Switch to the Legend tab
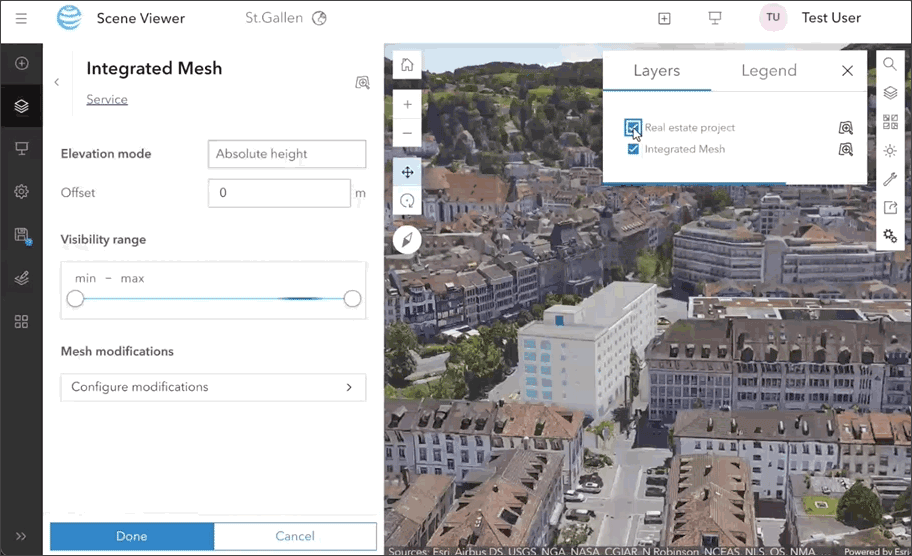The width and height of the screenshot is (912, 556). pyautogui.click(x=768, y=70)
